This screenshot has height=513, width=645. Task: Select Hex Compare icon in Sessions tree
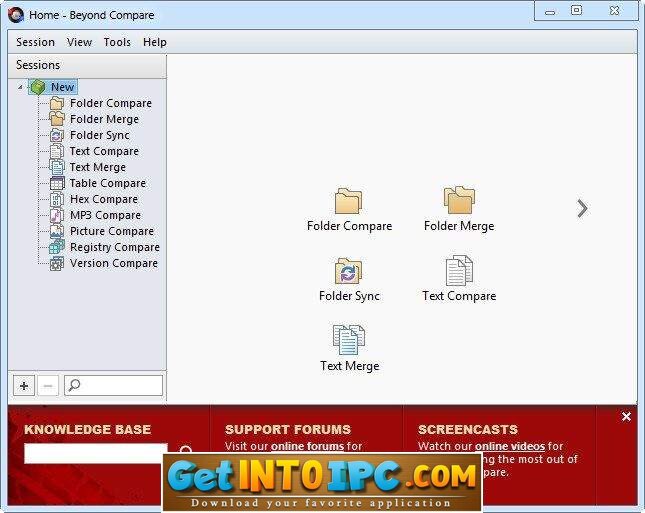pyautogui.click(x=57, y=199)
